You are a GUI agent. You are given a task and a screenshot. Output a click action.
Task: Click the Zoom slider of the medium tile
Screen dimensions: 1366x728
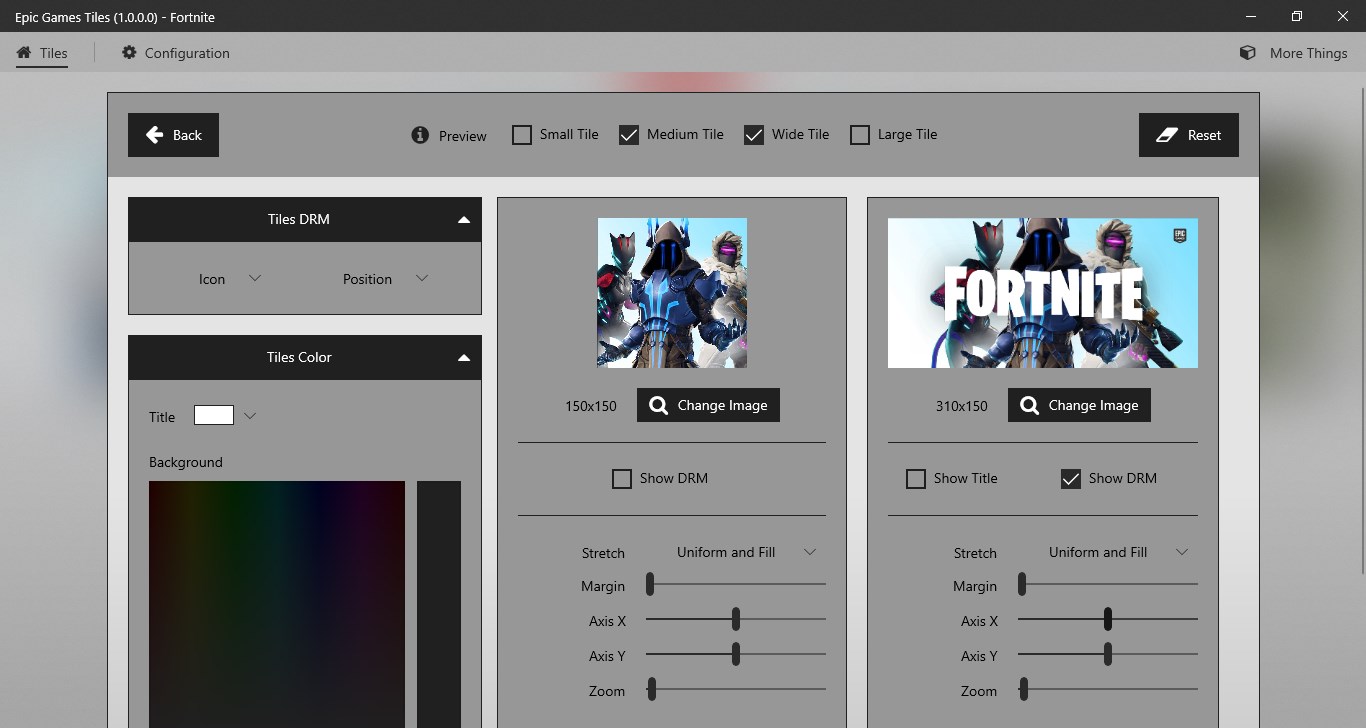point(736,689)
